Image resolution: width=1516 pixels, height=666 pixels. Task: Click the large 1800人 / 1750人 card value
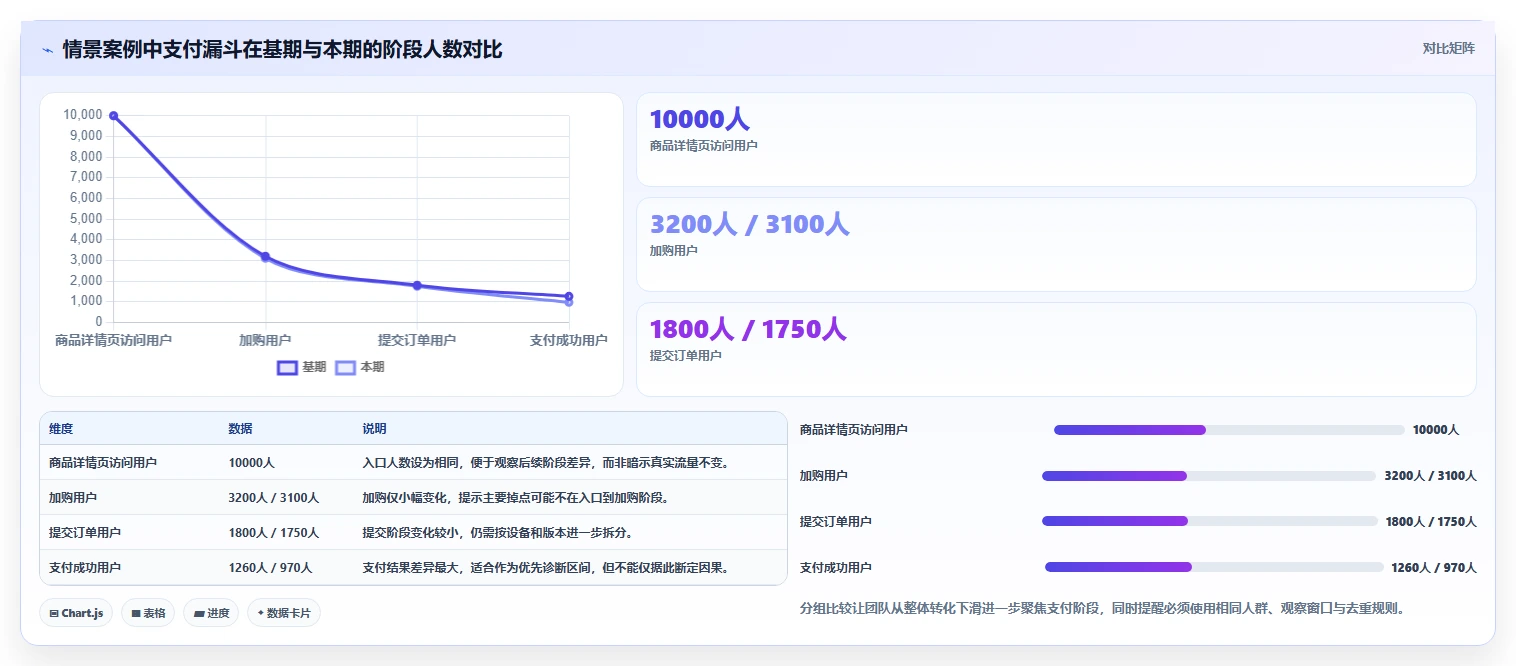[x=748, y=329]
